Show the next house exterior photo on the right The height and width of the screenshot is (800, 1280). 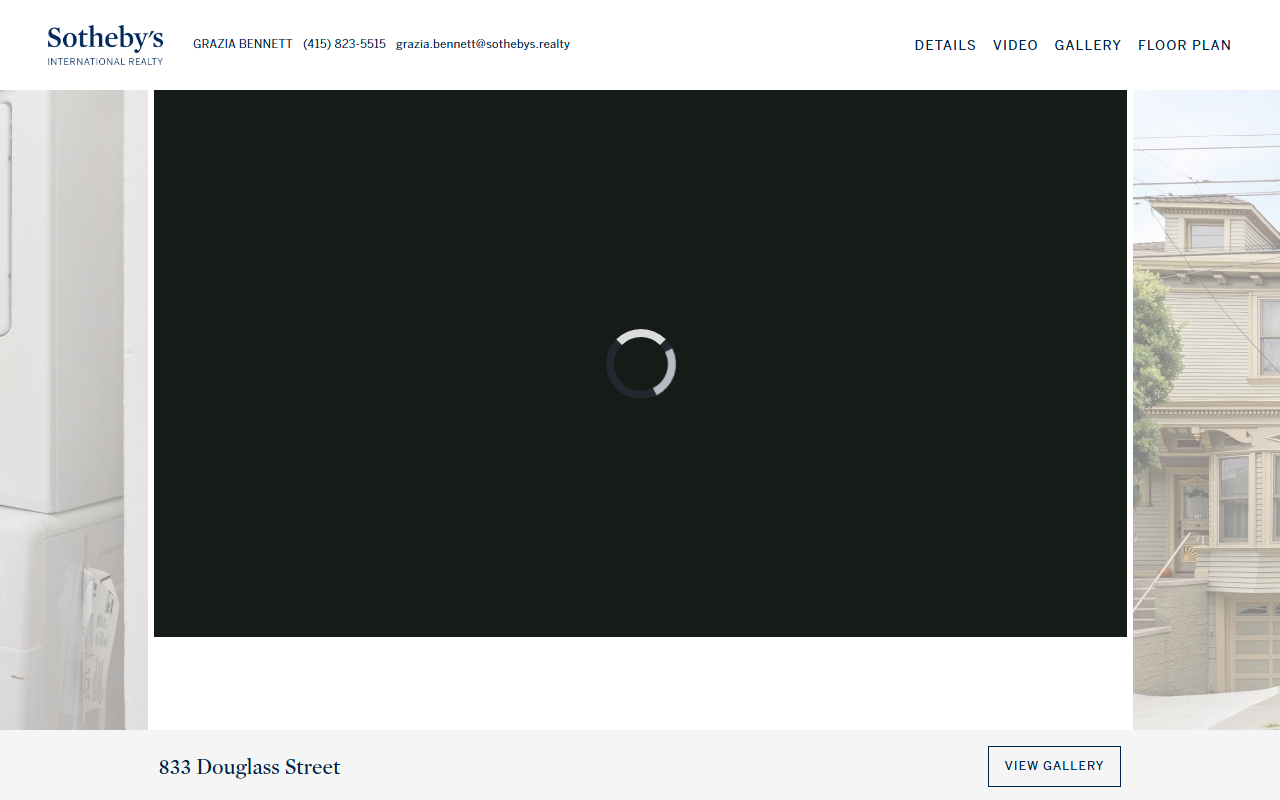pyautogui.click(x=1206, y=410)
